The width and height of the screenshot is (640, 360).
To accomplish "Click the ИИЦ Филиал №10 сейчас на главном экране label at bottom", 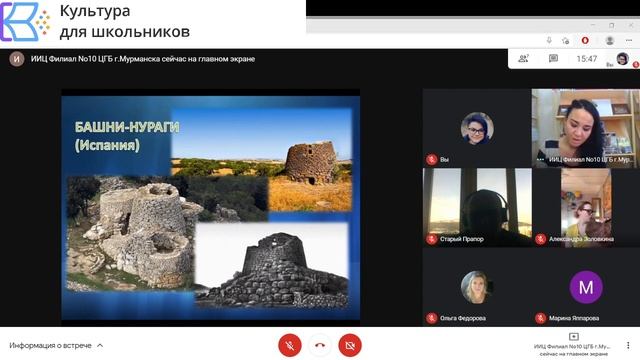I will (573, 350).
